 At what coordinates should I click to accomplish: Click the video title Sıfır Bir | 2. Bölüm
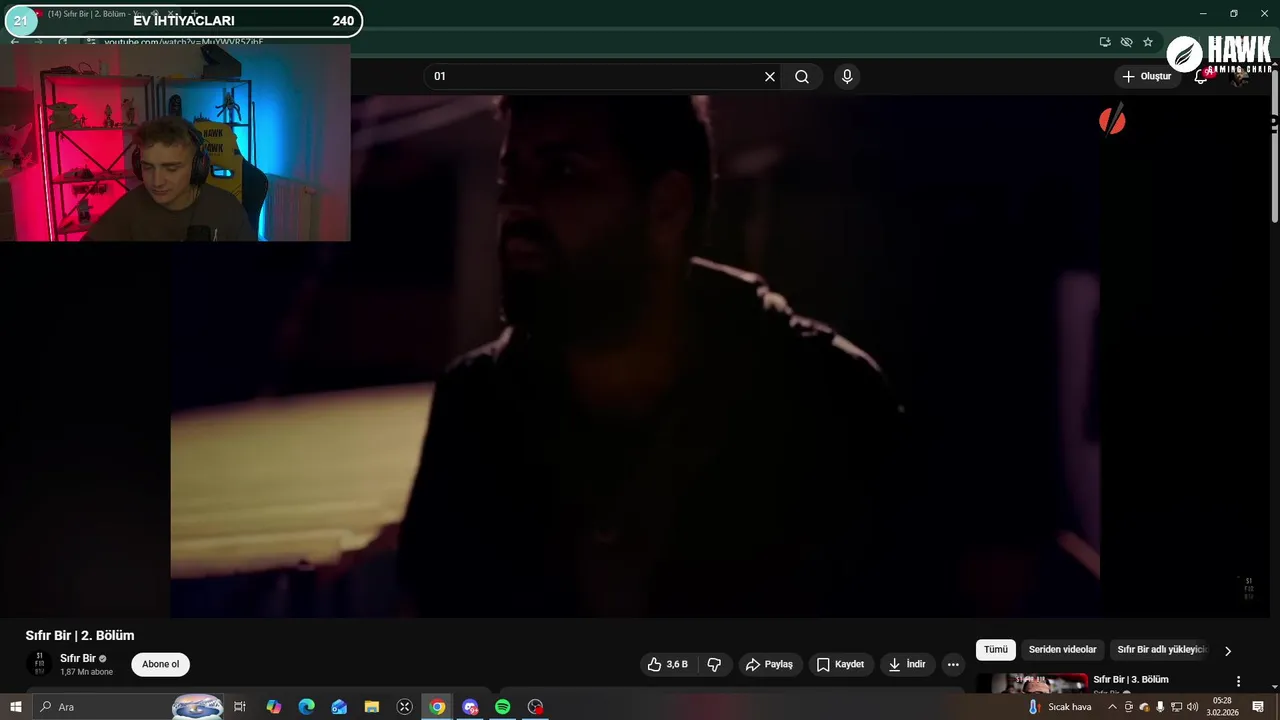(80, 636)
